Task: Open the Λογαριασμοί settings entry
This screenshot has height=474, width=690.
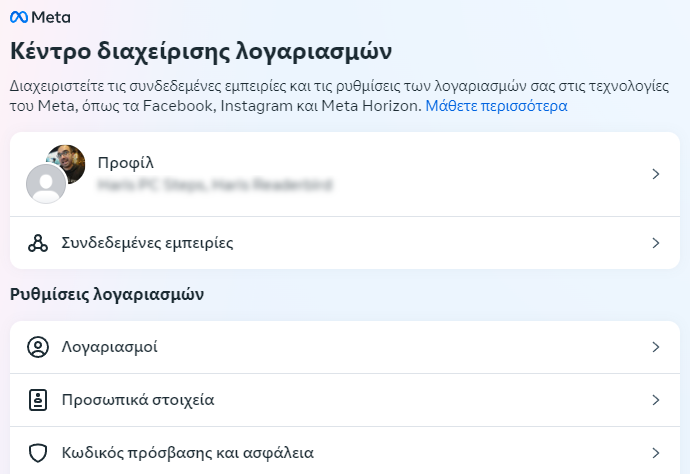Action: pyautogui.click(x=345, y=347)
